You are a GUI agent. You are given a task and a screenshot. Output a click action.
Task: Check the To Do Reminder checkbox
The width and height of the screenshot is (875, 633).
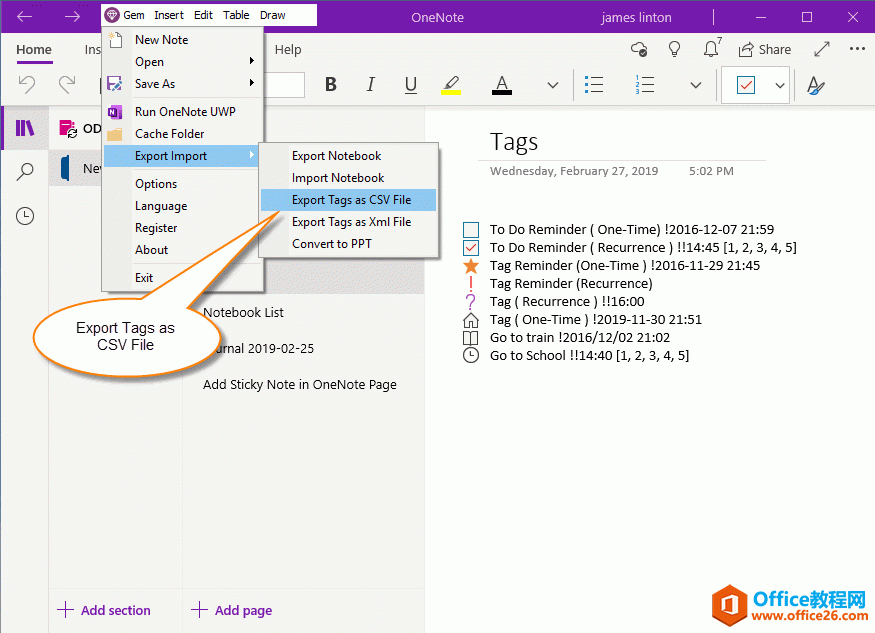(470, 229)
